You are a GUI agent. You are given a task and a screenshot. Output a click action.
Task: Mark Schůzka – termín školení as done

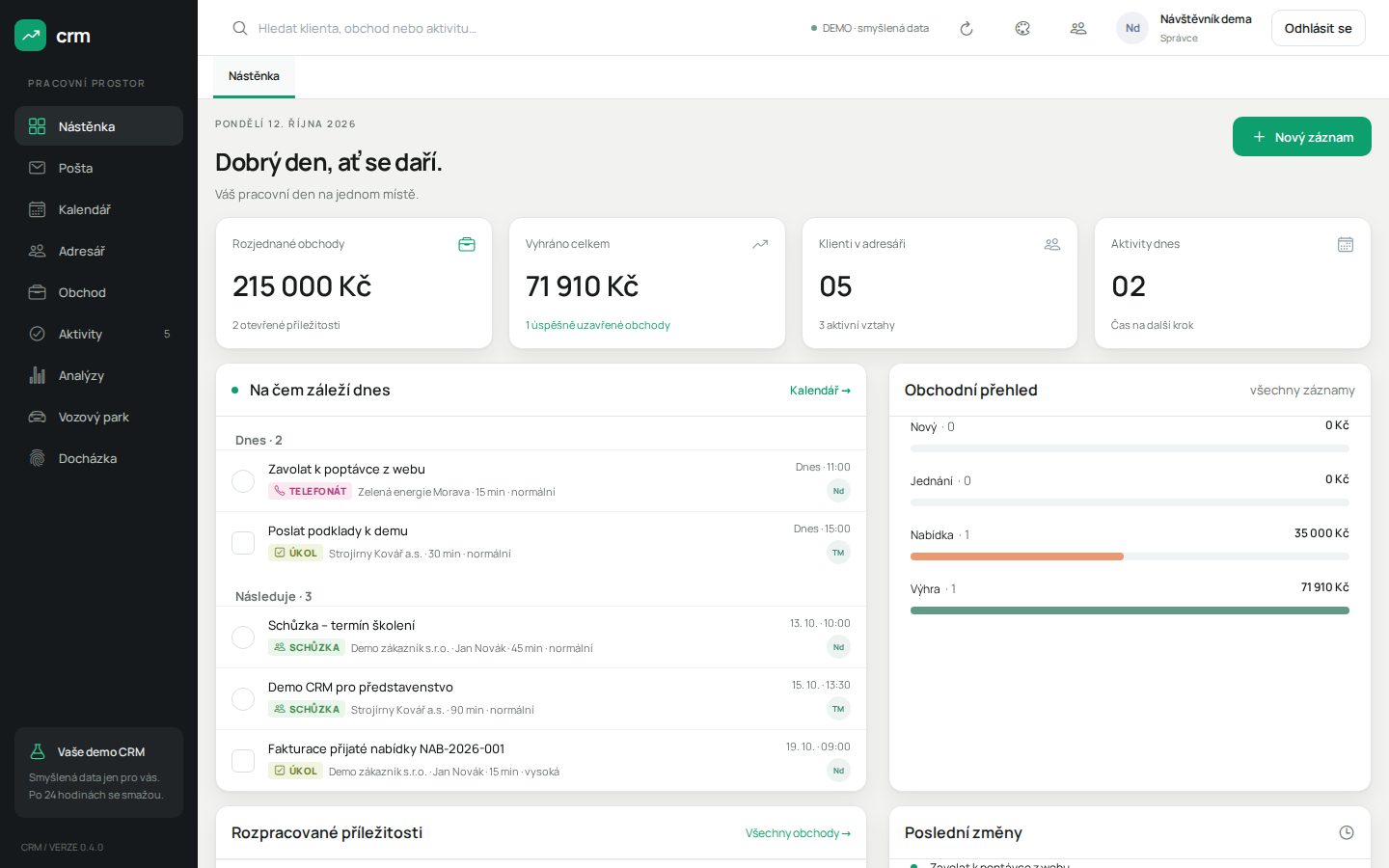coord(243,637)
